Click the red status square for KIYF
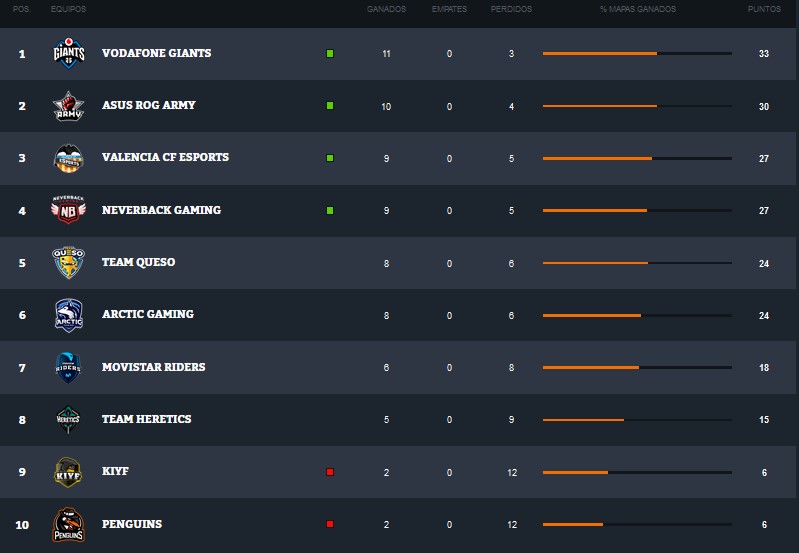799x553 pixels. tap(330, 472)
